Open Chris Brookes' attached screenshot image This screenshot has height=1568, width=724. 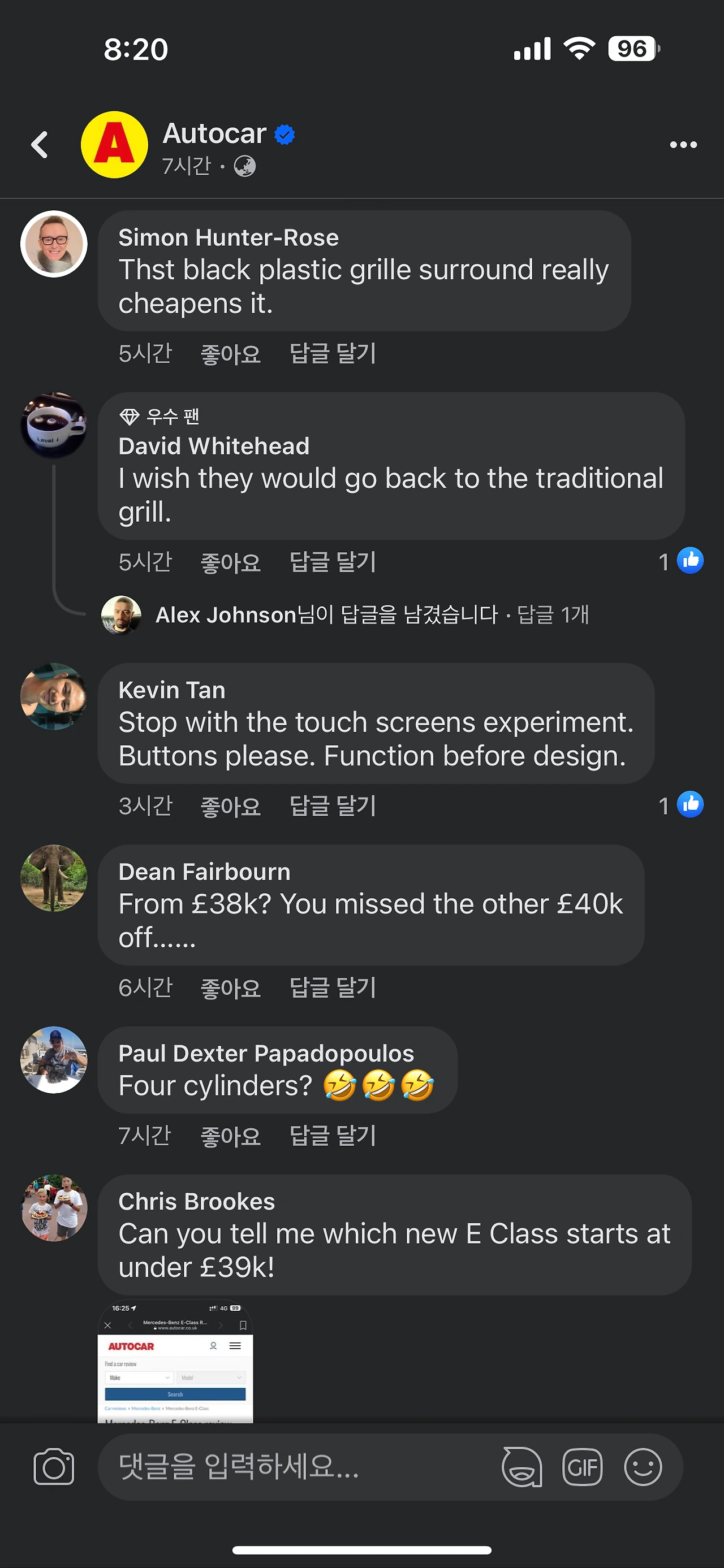175,1362
